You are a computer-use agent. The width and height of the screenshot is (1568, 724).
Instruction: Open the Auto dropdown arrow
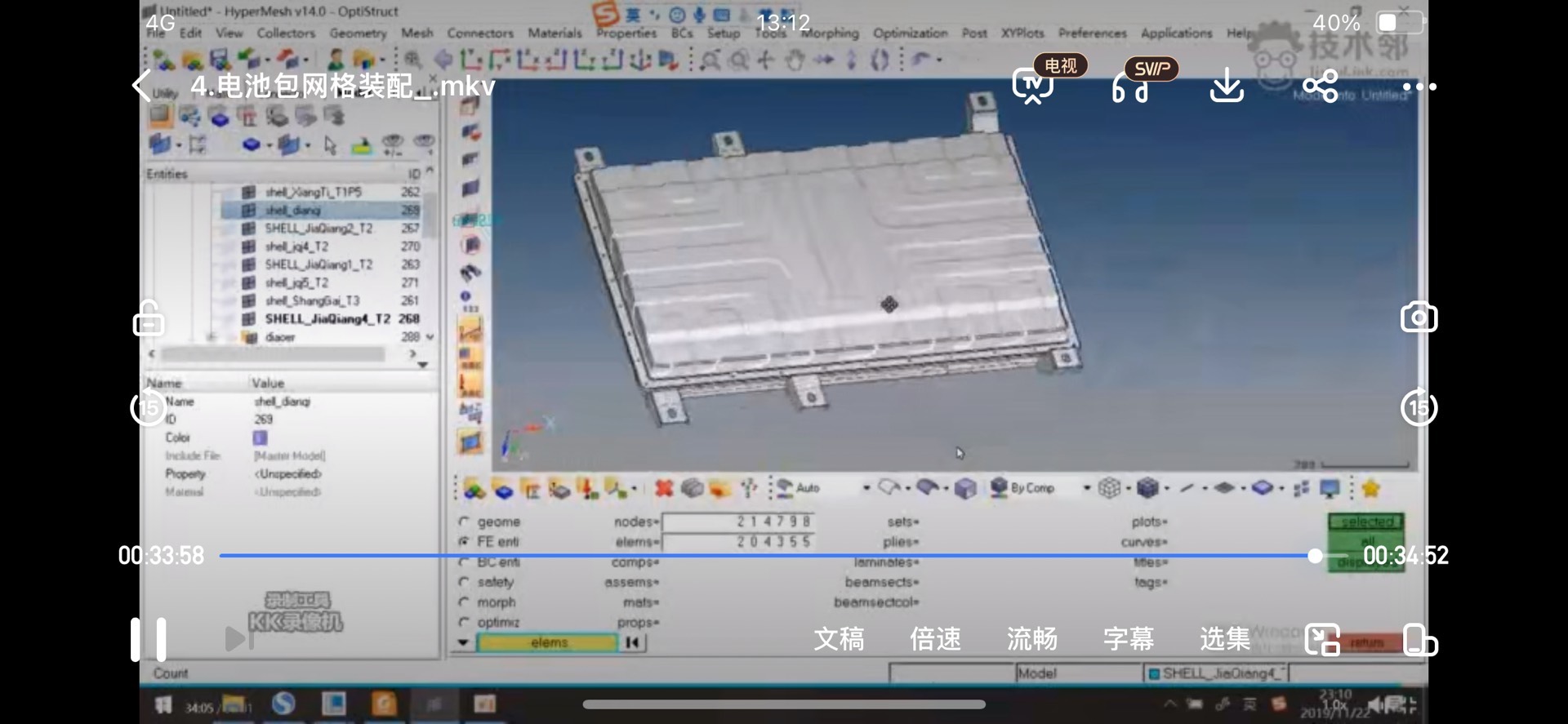click(866, 488)
